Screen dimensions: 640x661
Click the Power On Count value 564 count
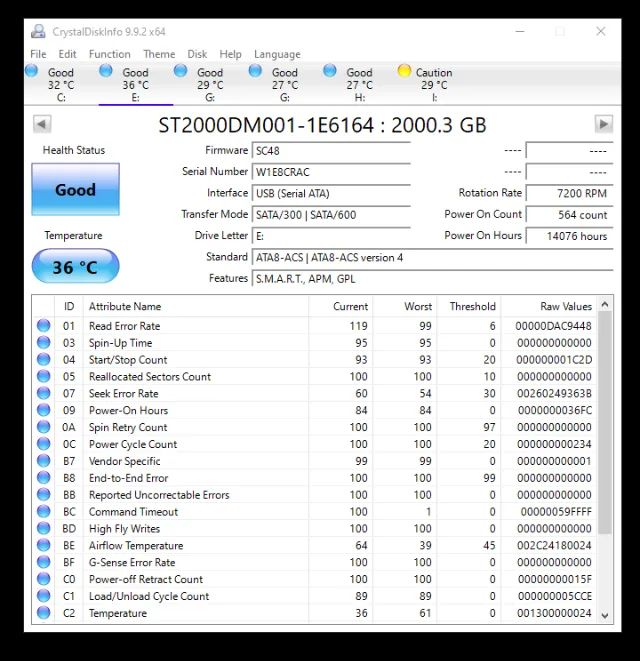coord(569,215)
